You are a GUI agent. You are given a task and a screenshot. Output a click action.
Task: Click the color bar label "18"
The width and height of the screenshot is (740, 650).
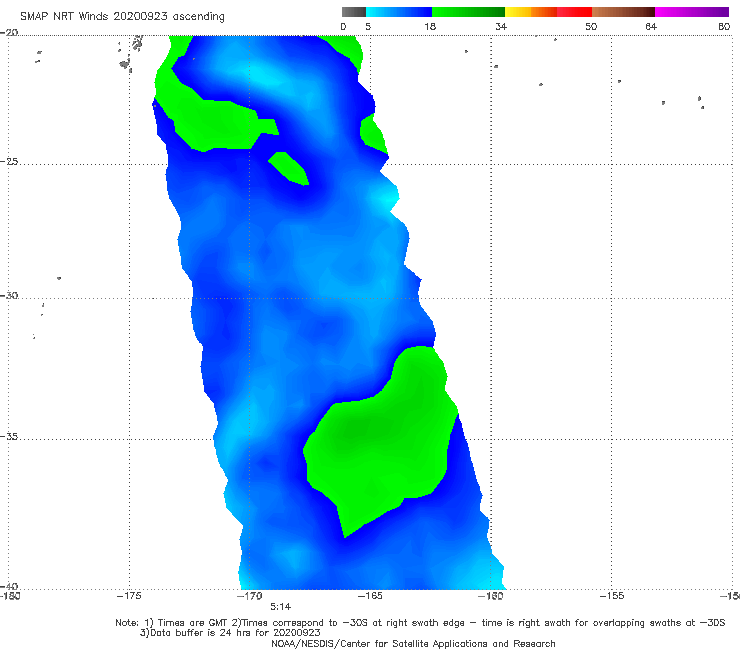pos(430,27)
